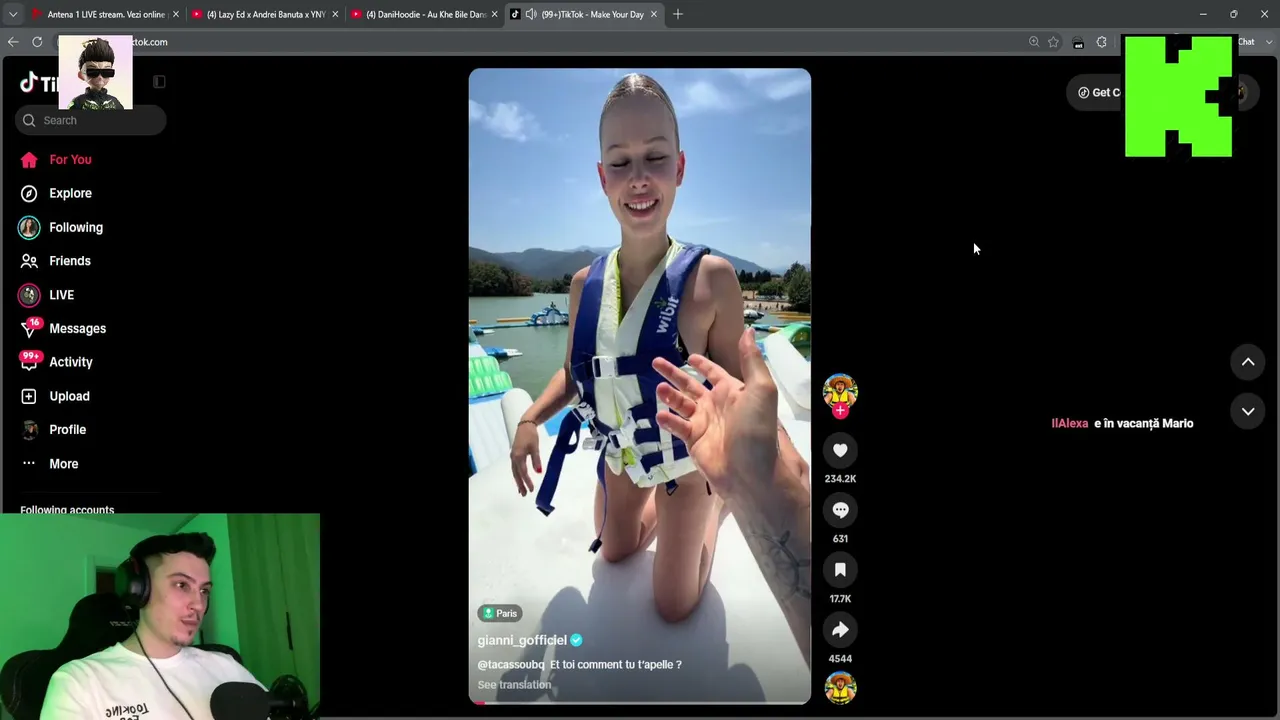Viewport: 1280px width, 720px height.
Task: Click the verified badge beside gianni_gofficiel
Action: click(x=576, y=640)
